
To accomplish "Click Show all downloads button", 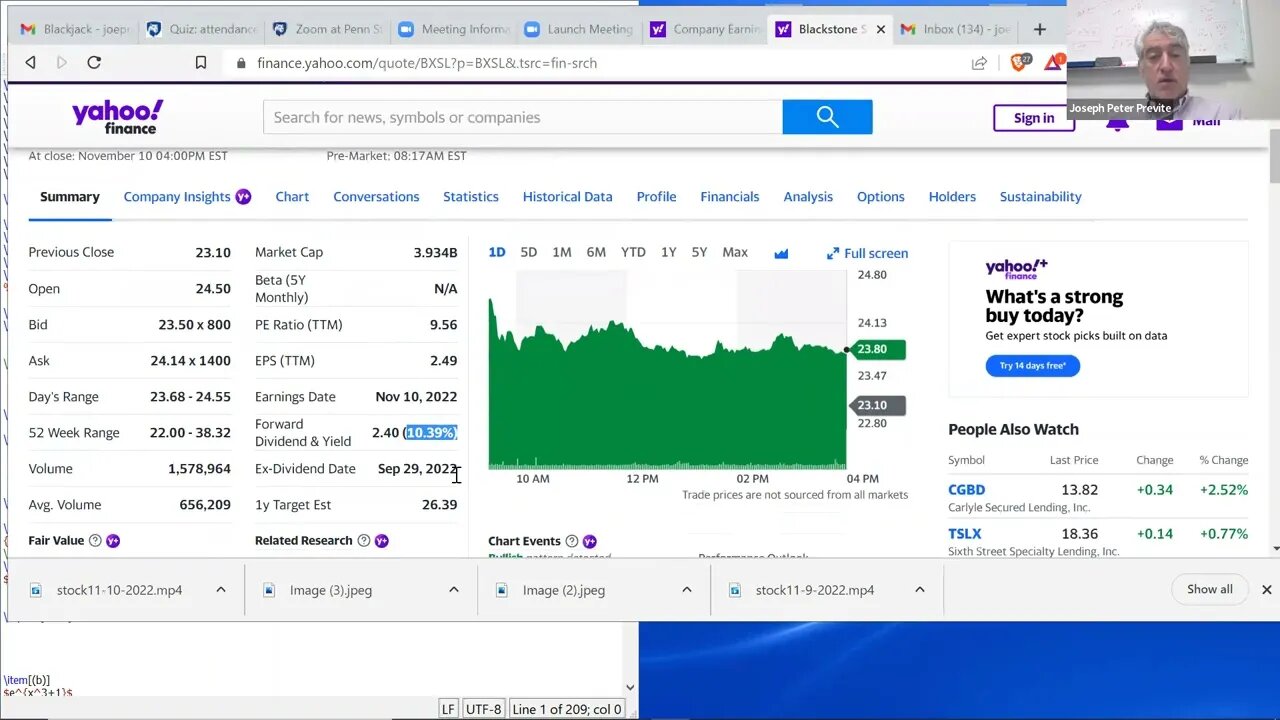I will 1210,589.
